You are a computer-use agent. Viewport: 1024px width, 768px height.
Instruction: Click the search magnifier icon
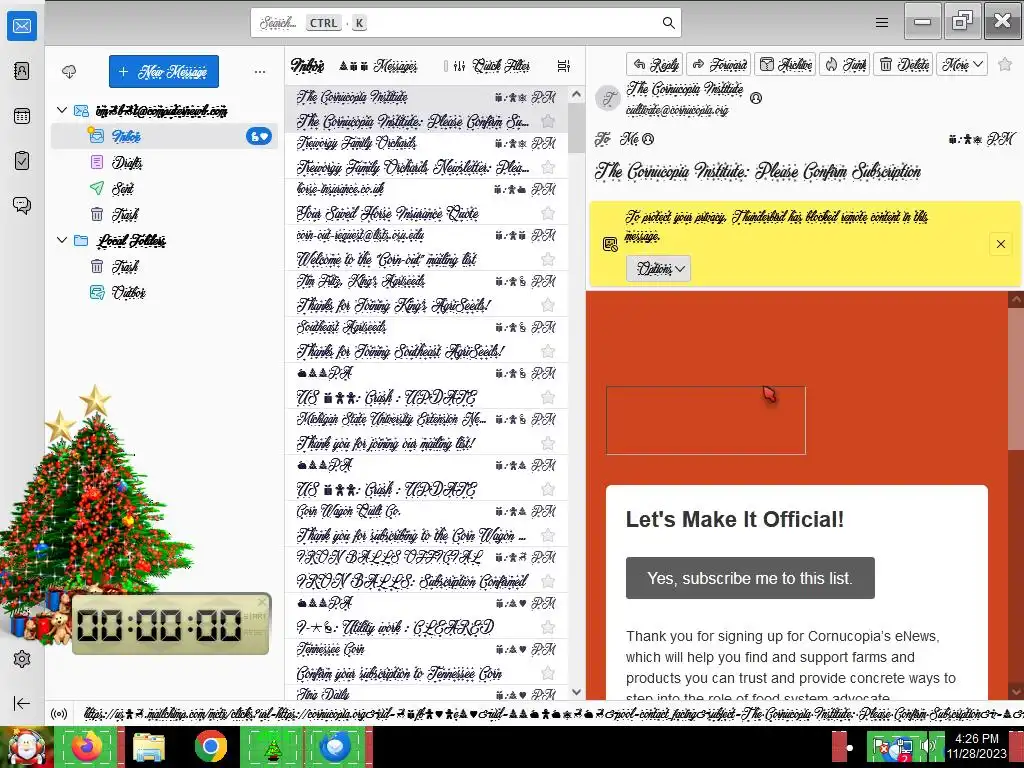click(668, 23)
